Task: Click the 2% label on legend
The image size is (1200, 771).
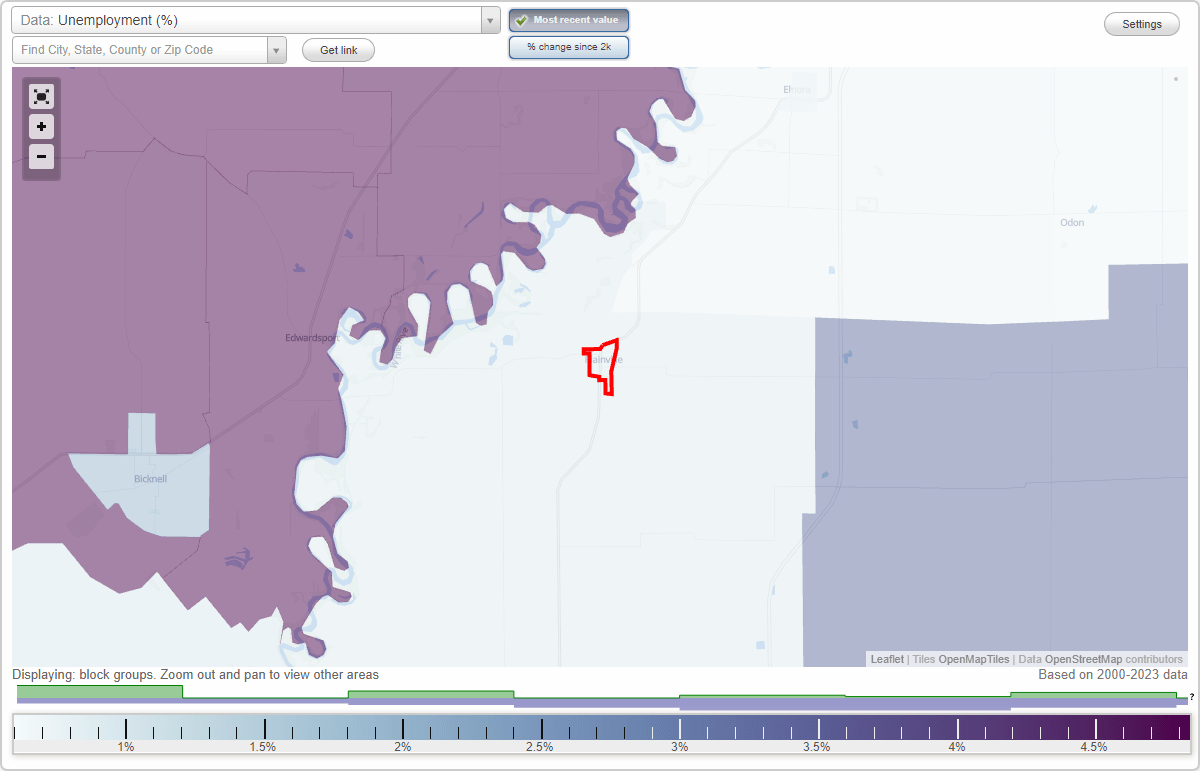Action: [x=403, y=746]
